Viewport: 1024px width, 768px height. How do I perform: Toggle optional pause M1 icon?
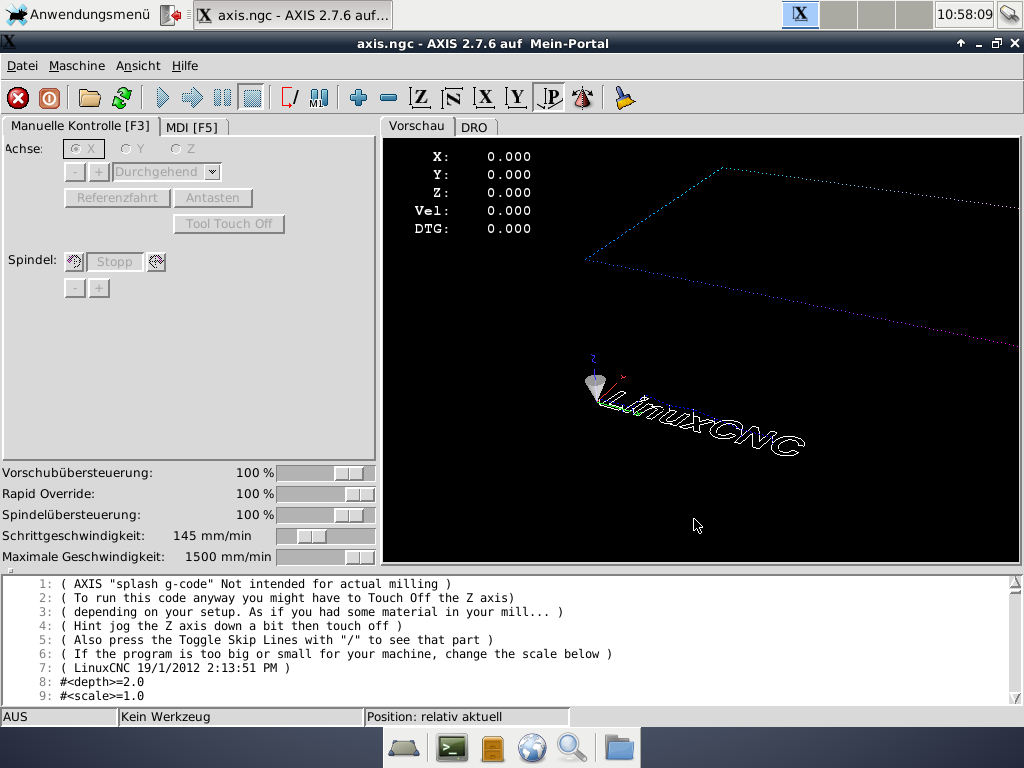pyautogui.click(x=319, y=98)
